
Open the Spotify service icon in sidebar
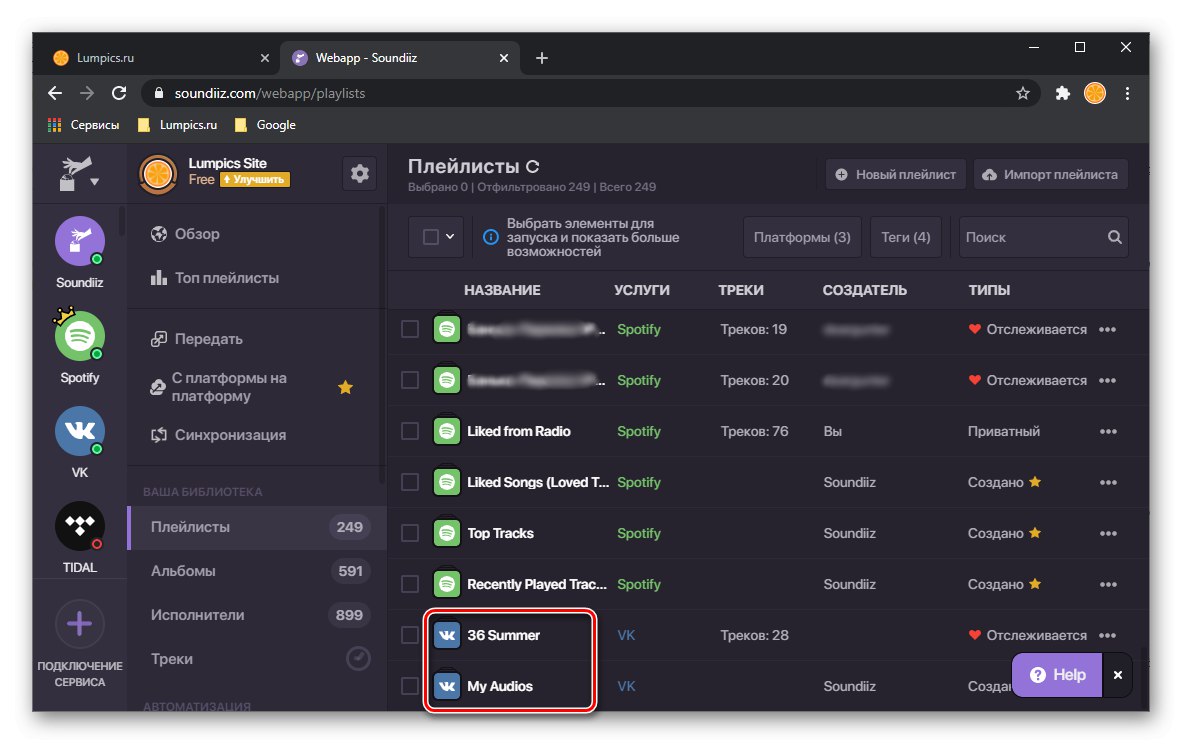pyautogui.click(x=79, y=337)
